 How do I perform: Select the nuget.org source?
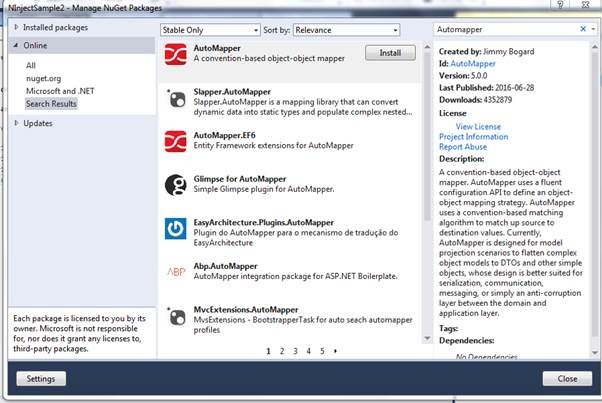(43, 79)
